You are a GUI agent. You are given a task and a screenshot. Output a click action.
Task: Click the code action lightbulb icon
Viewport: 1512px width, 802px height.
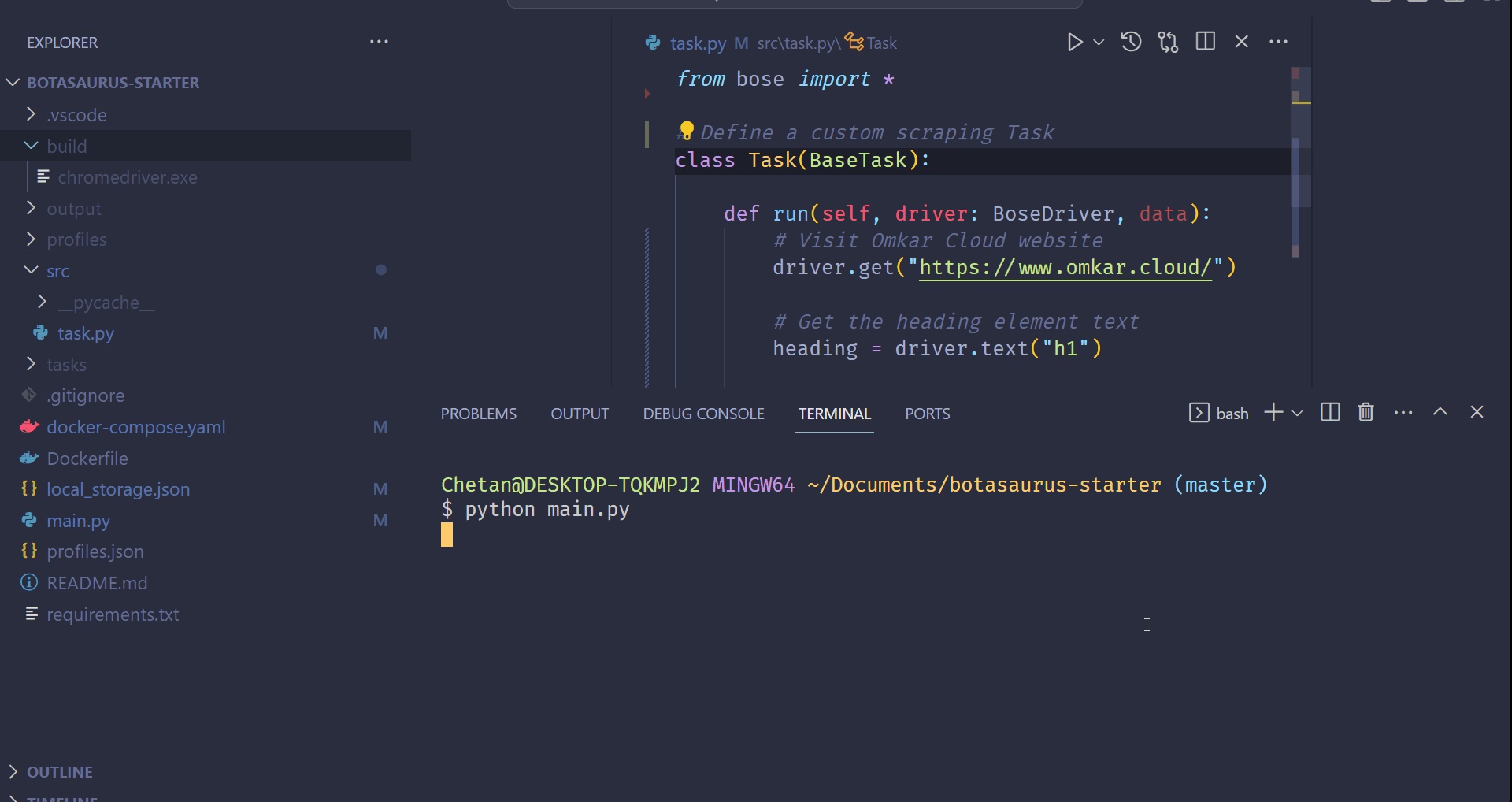pyautogui.click(x=686, y=130)
